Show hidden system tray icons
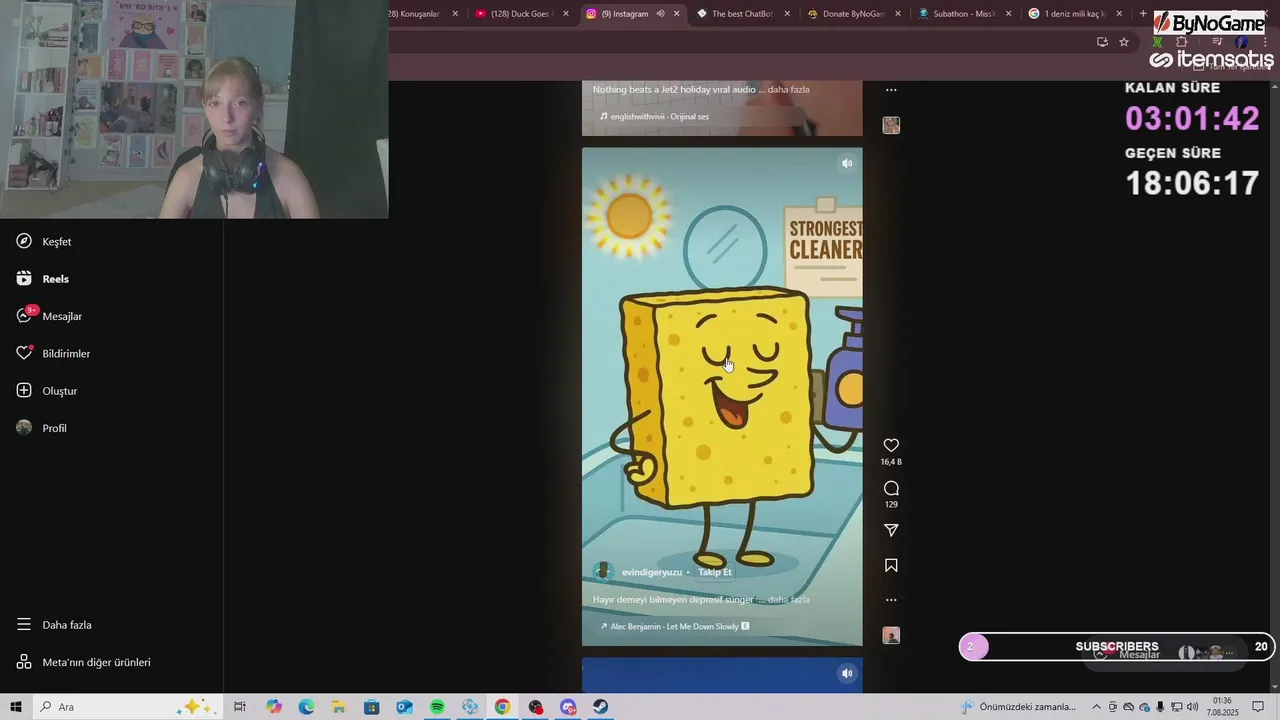The height and width of the screenshot is (720, 1280). [x=1096, y=707]
